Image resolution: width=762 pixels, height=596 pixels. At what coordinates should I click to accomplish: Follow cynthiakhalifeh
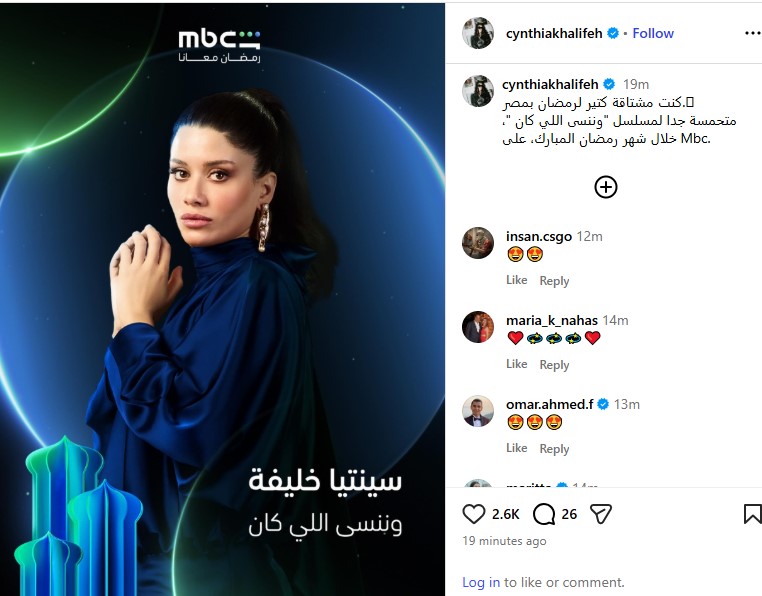[653, 34]
